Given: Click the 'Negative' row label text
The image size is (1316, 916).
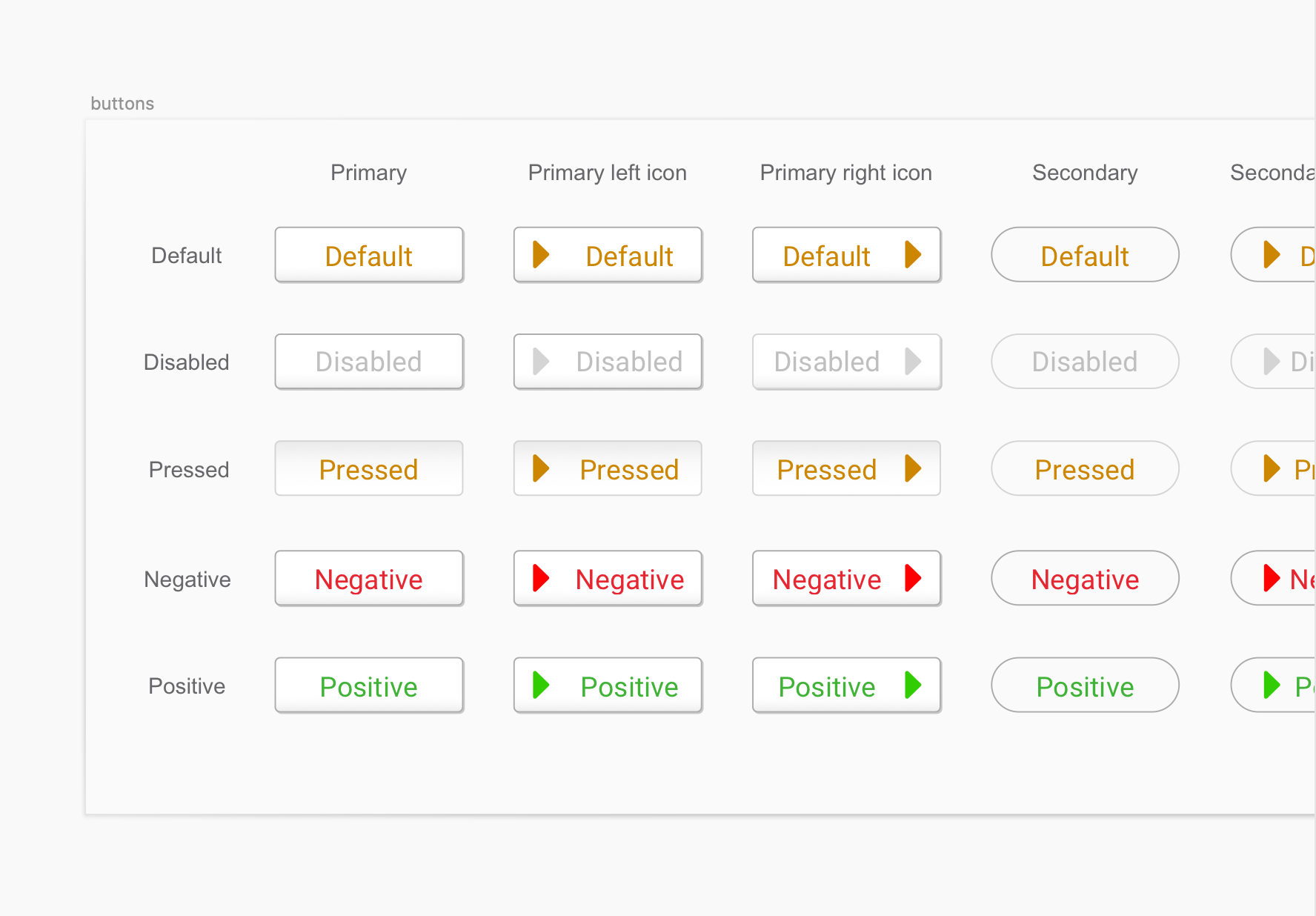Looking at the screenshot, I should tap(187, 579).
